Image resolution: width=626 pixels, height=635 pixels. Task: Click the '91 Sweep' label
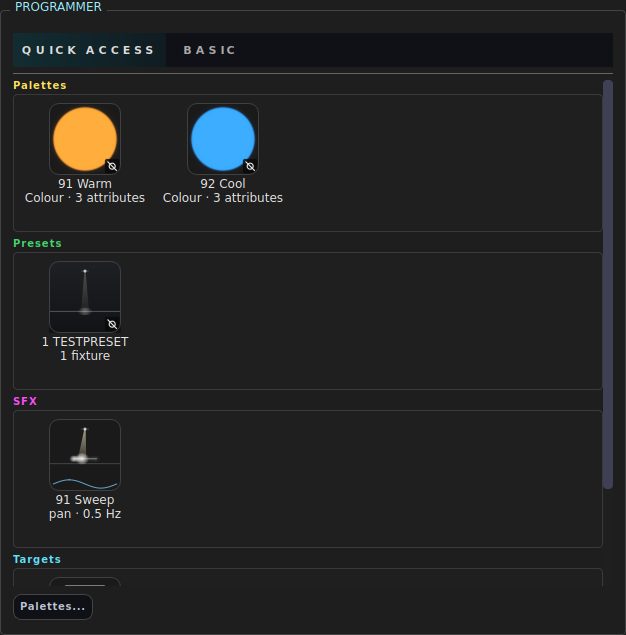pos(85,499)
